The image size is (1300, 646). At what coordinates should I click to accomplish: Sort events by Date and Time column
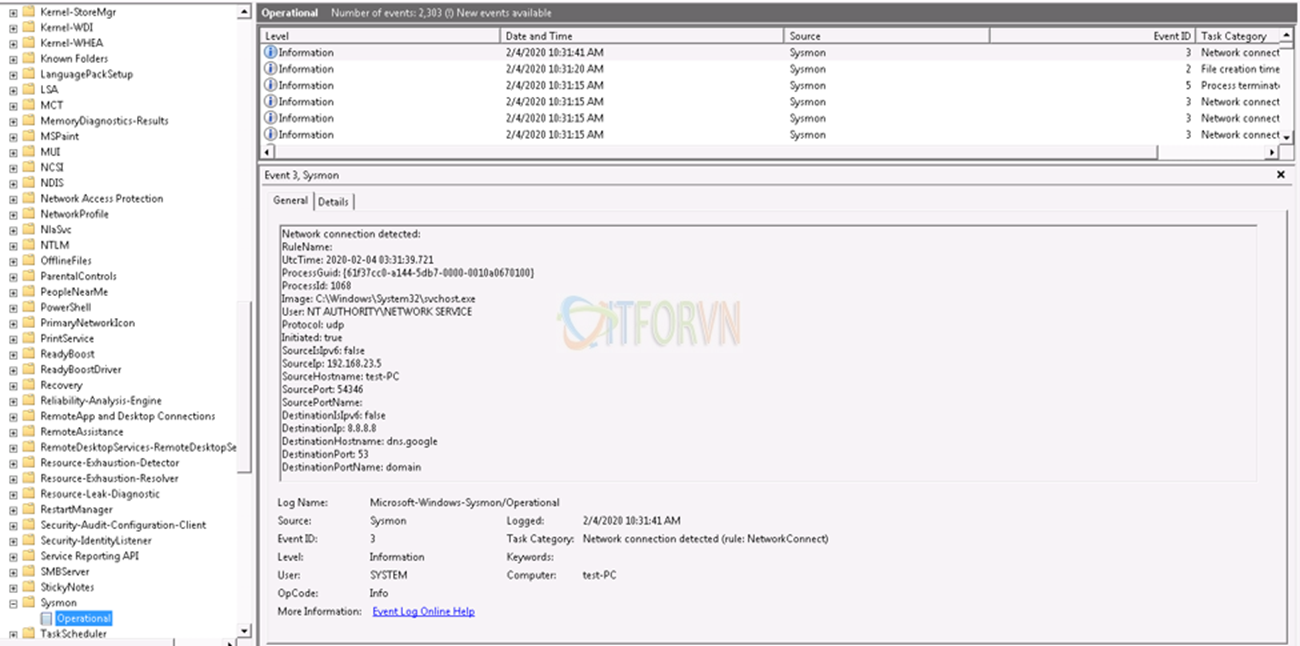[x=642, y=36]
